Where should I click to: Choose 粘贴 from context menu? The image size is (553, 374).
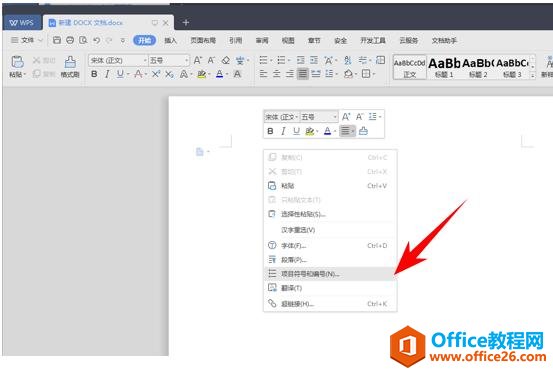330,186
